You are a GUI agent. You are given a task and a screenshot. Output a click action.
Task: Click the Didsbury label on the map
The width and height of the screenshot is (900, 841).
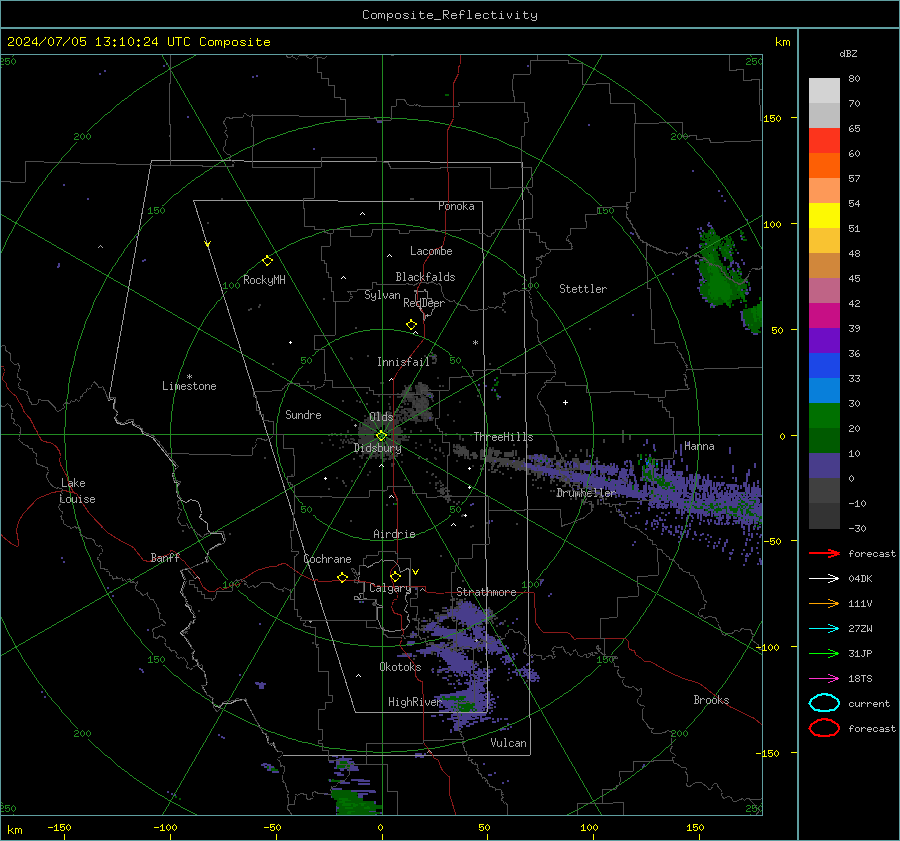click(x=378, y=448)
